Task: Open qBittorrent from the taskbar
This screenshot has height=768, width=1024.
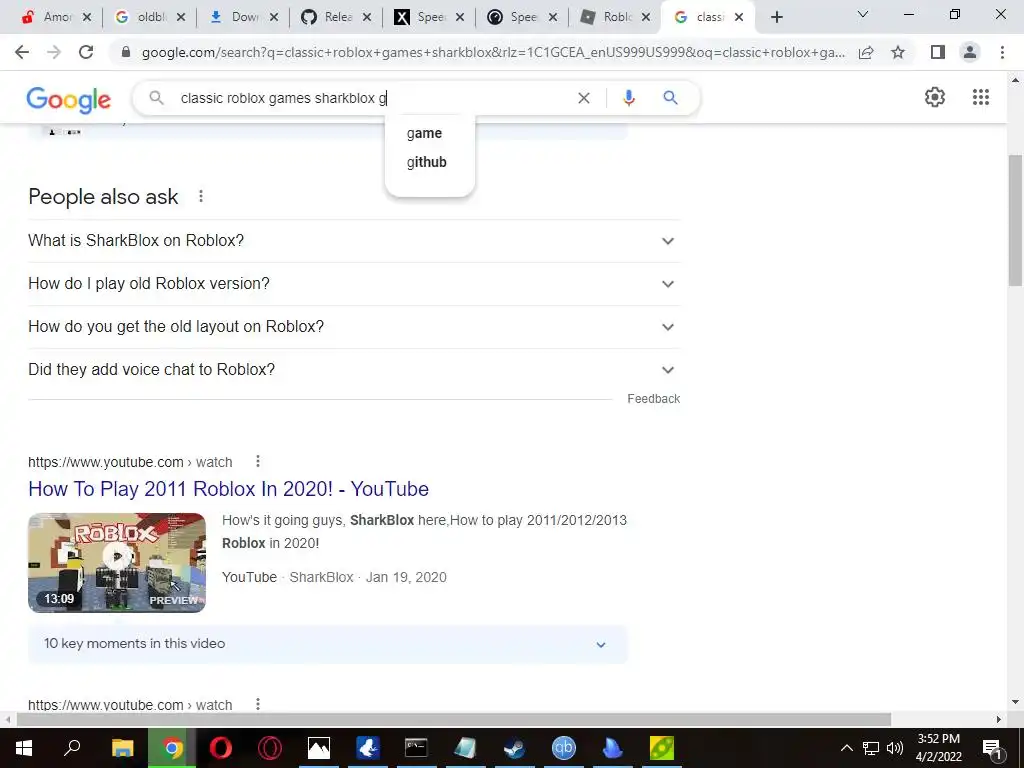Action: point(564,748)
